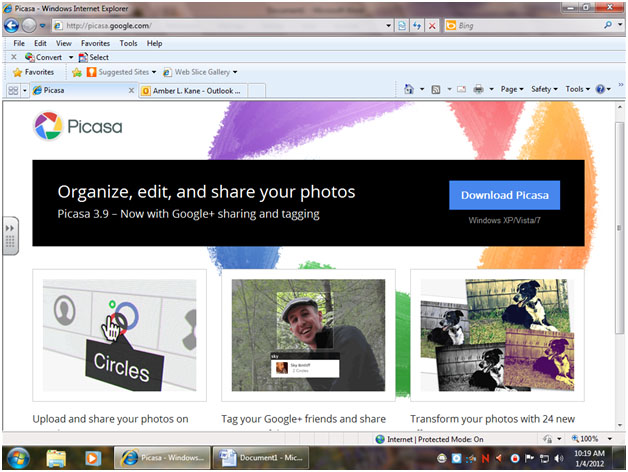The width and height of the screenshot is (628, 472).
Task: Open the Windows Start button
Action: (x=18, y=458)
